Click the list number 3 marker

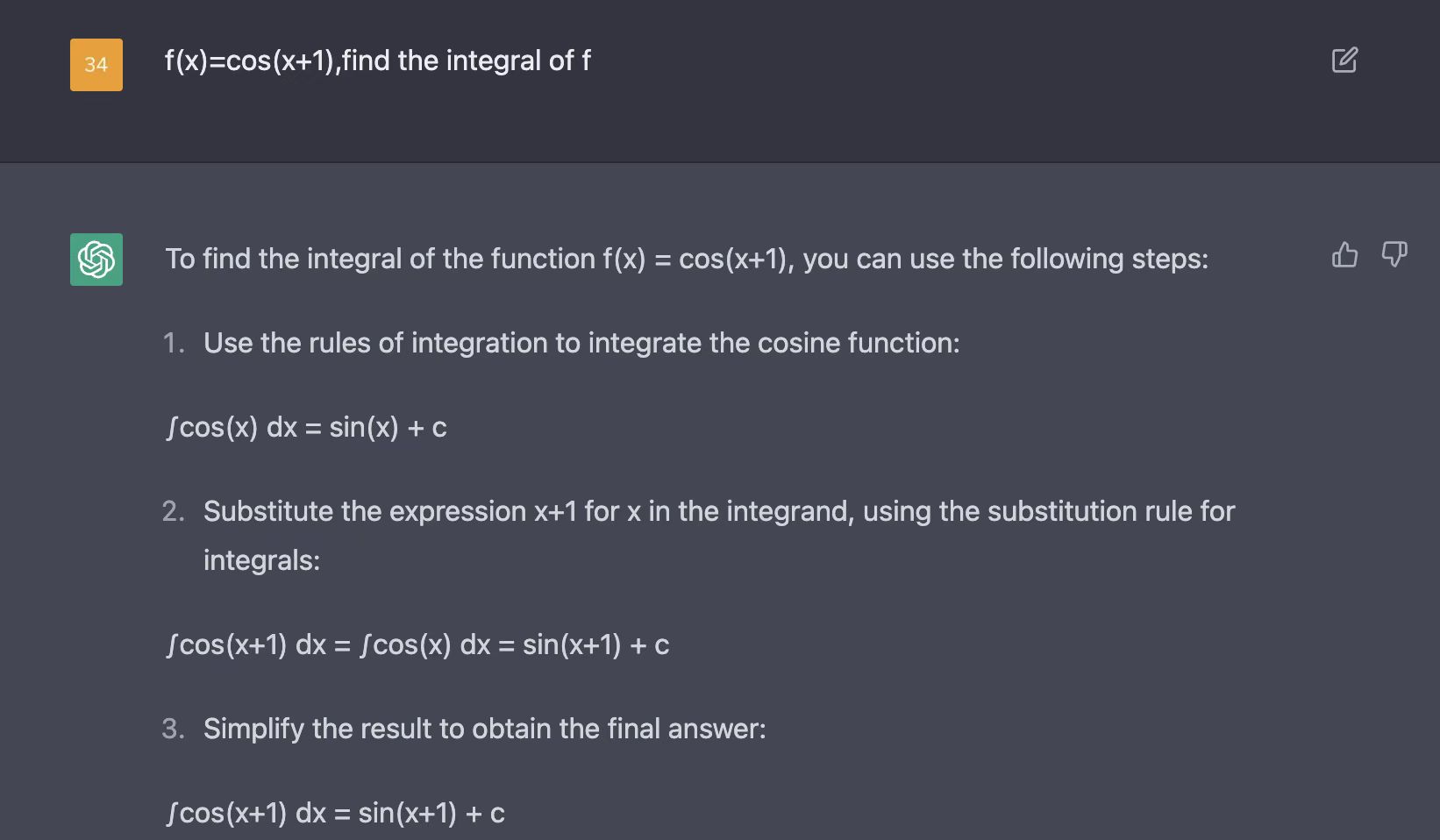click(x=174, y=729)
